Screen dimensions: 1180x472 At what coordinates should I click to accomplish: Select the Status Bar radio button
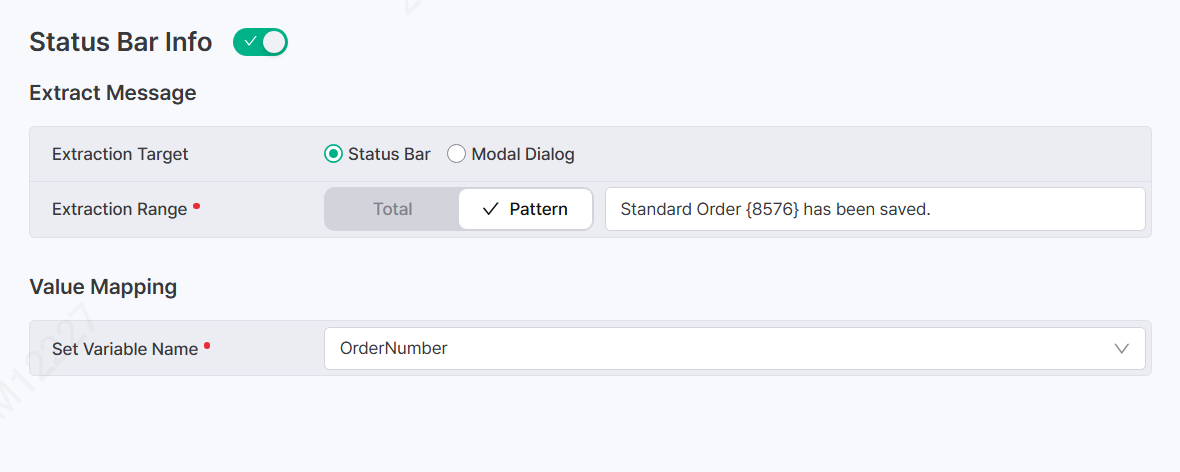[333, 154]
